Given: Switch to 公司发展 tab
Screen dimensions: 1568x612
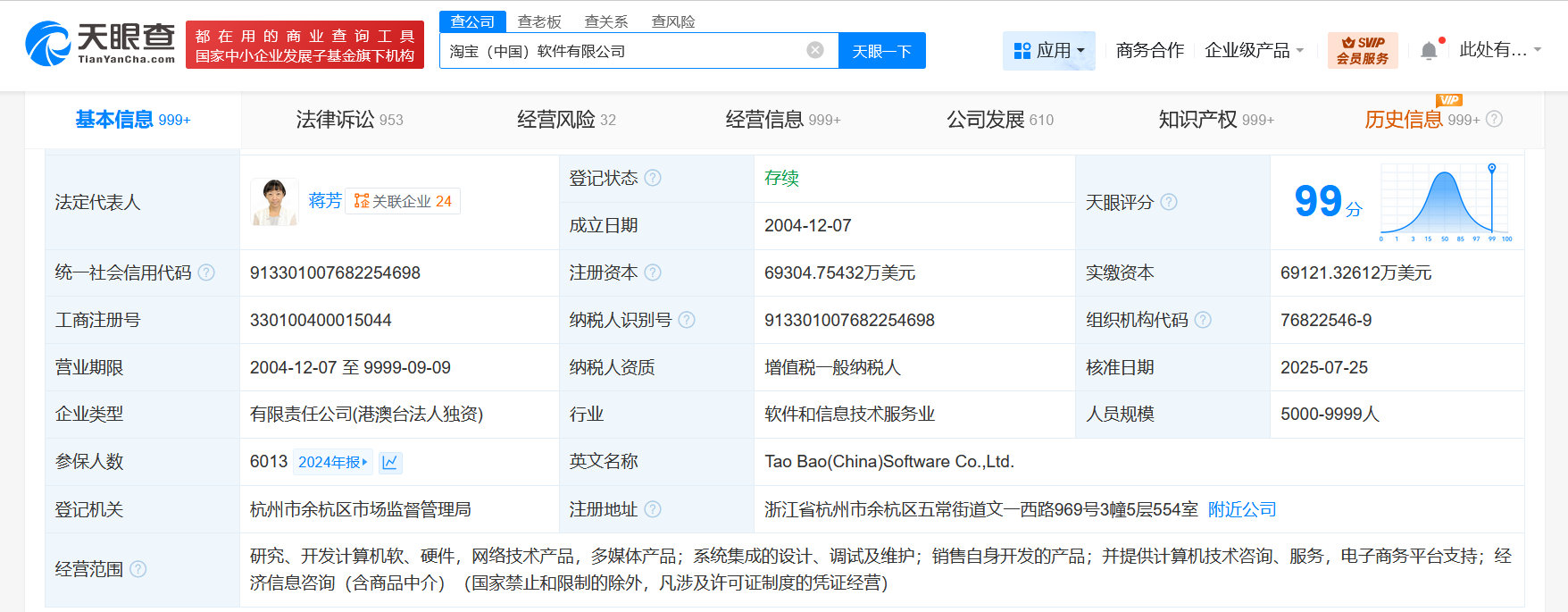Looking at the screenshot, I should coord(1000,120).
